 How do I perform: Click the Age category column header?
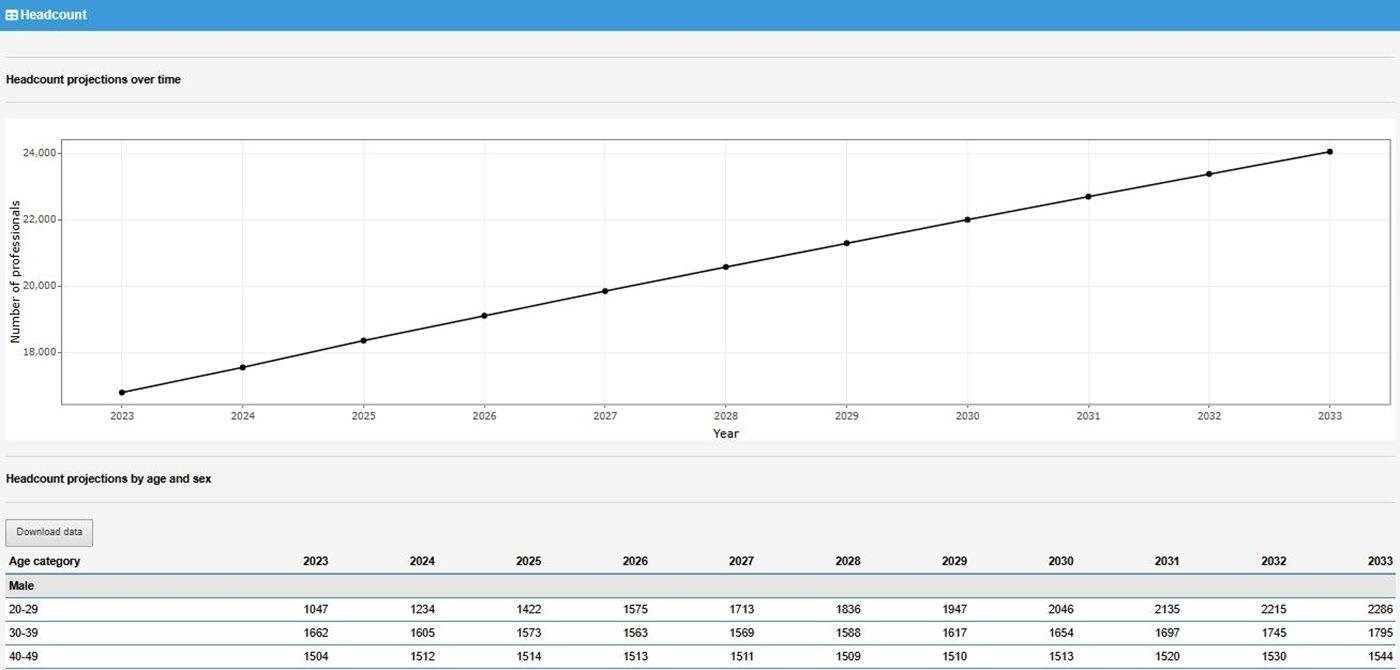[44, 561]
